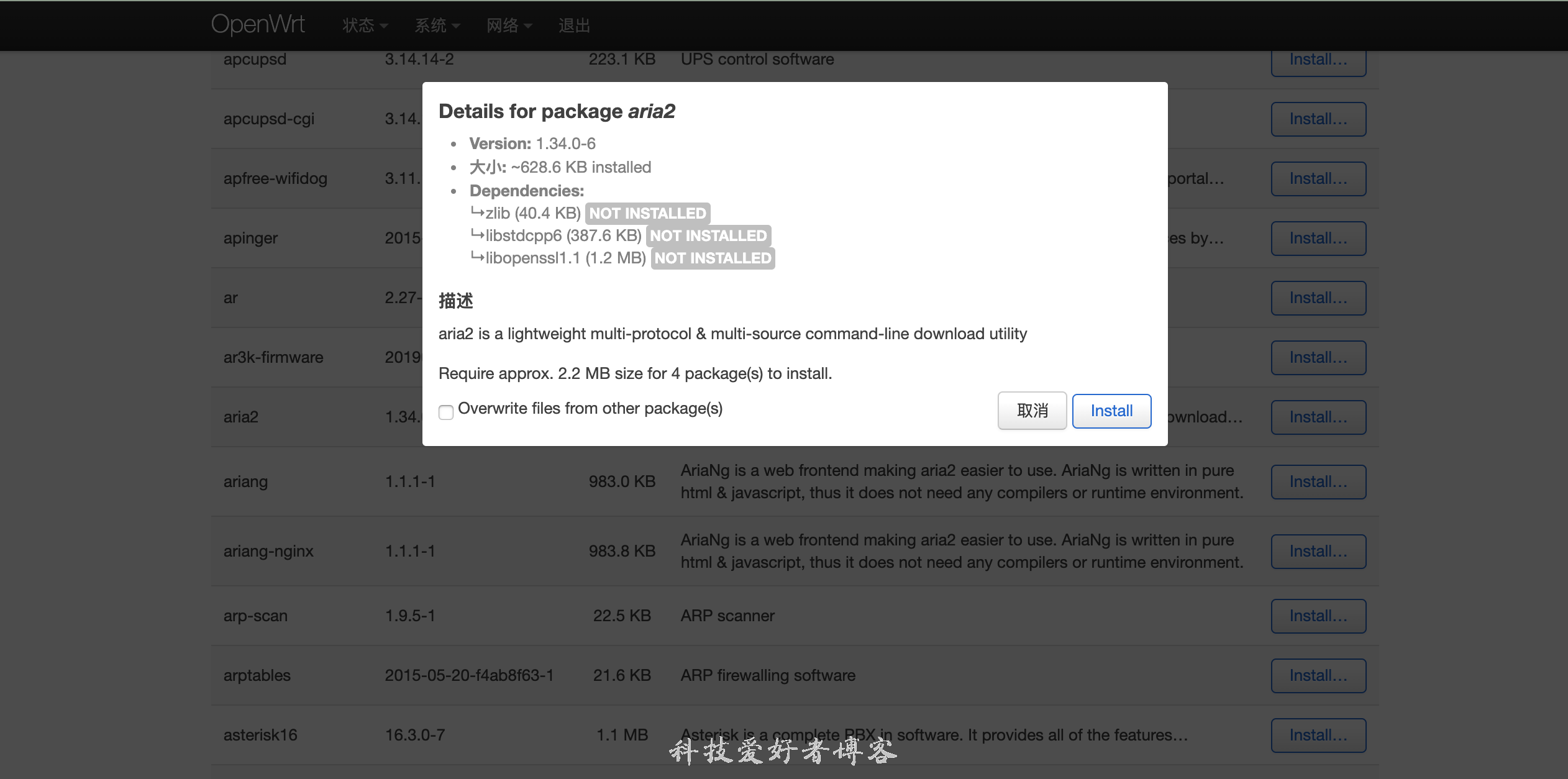The width and height of the screenshot is (1568, 779).
Task: Select the ar3k-firmware package name
Action: [x=273, y=357]
